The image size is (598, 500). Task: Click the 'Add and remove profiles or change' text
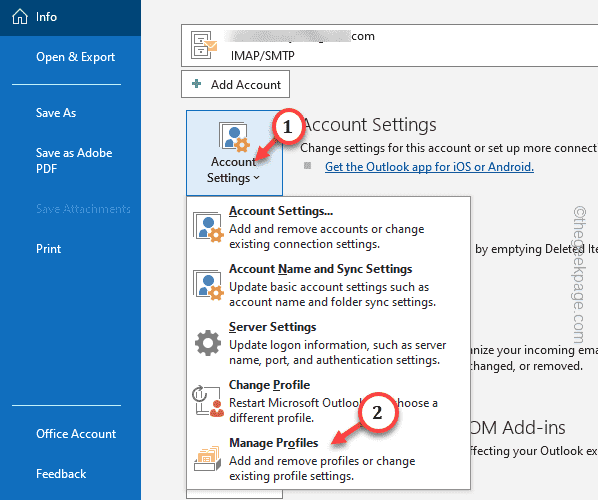tap(322, 461)
